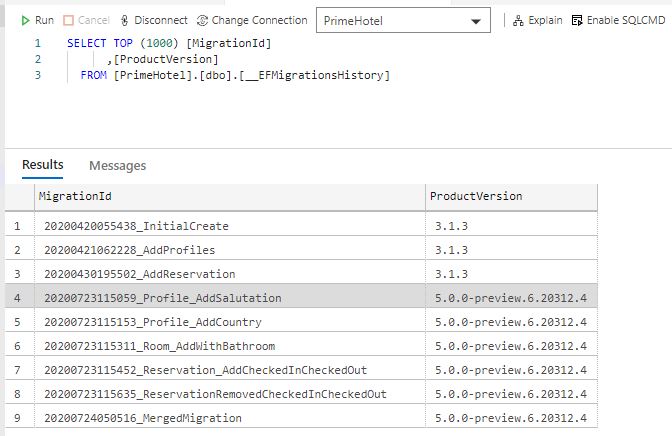Click the Cancel square stop icon
Viewport: 672px width, 436px height.
[68, 20]
